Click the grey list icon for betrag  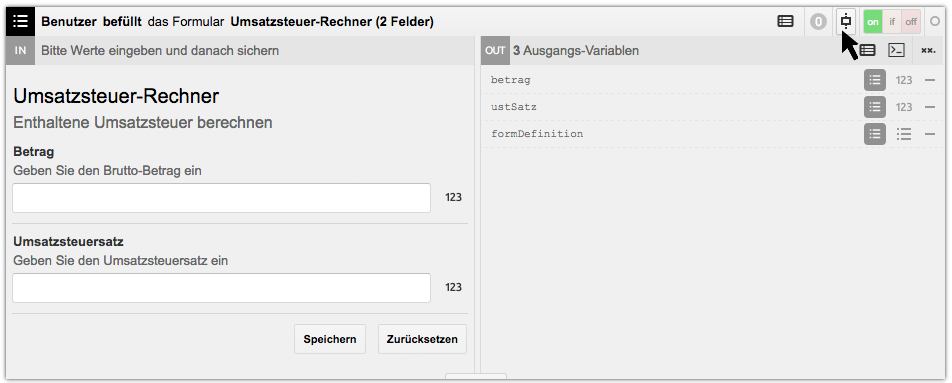point(875,80)
